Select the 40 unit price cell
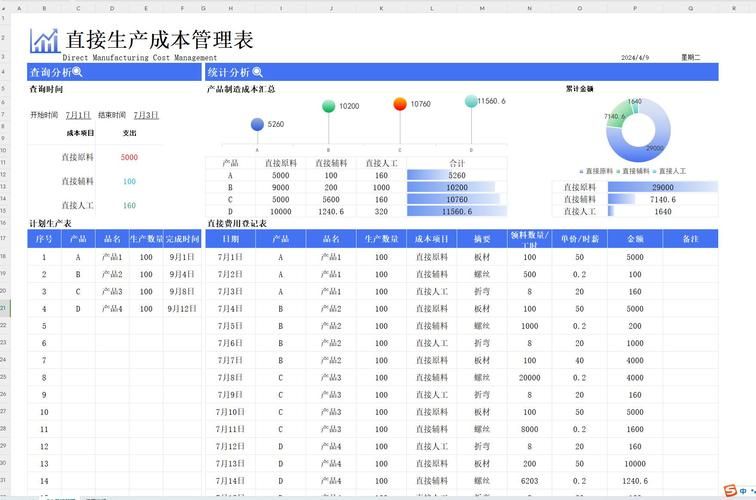 [x=580, y=360]
